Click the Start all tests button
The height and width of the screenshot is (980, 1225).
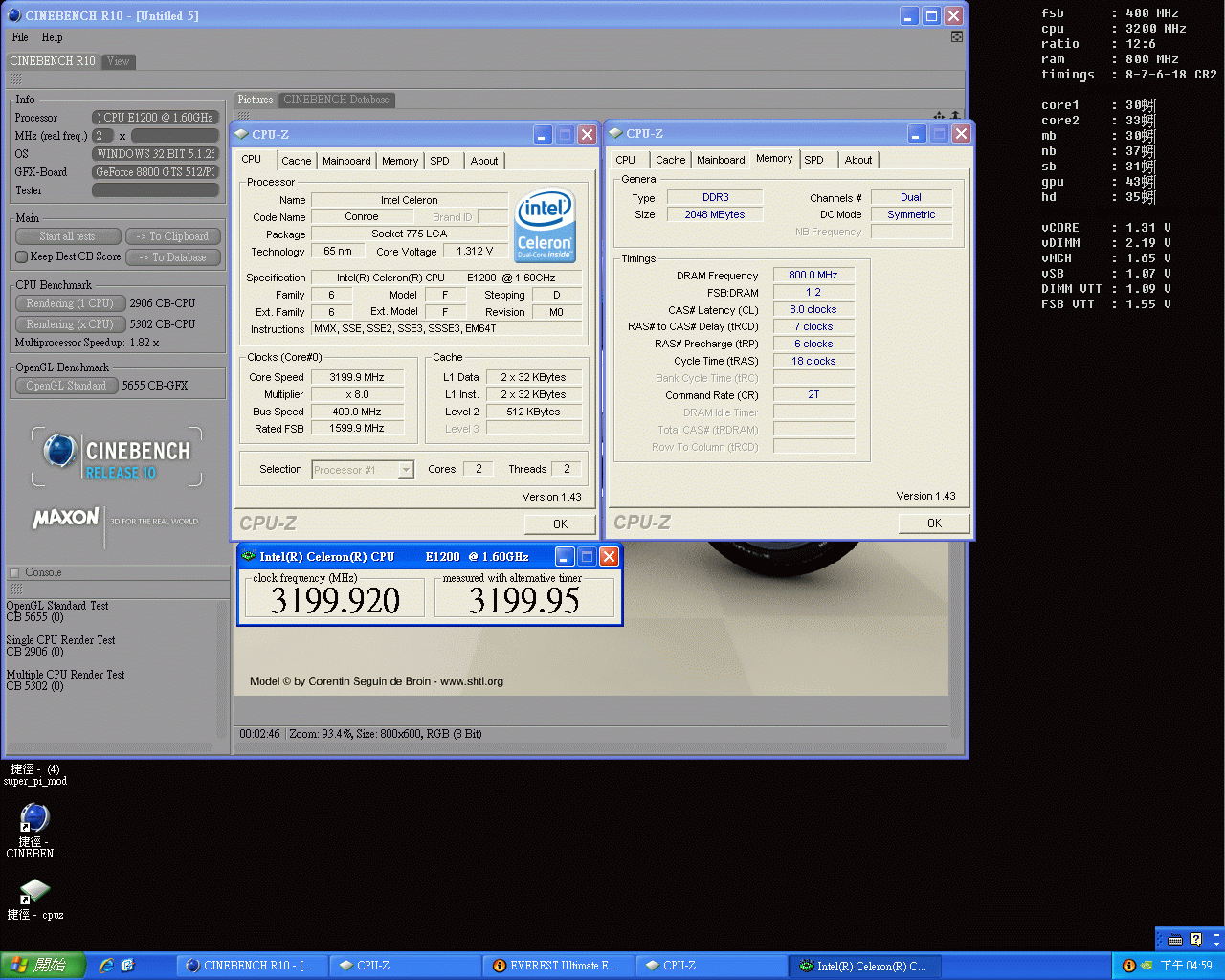(x=67, y=236)
